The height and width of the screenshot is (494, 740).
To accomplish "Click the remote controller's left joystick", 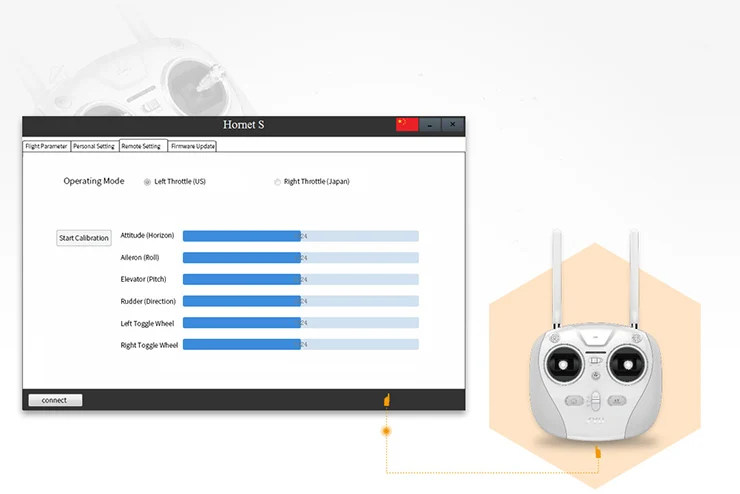I will tap(563, 365).
